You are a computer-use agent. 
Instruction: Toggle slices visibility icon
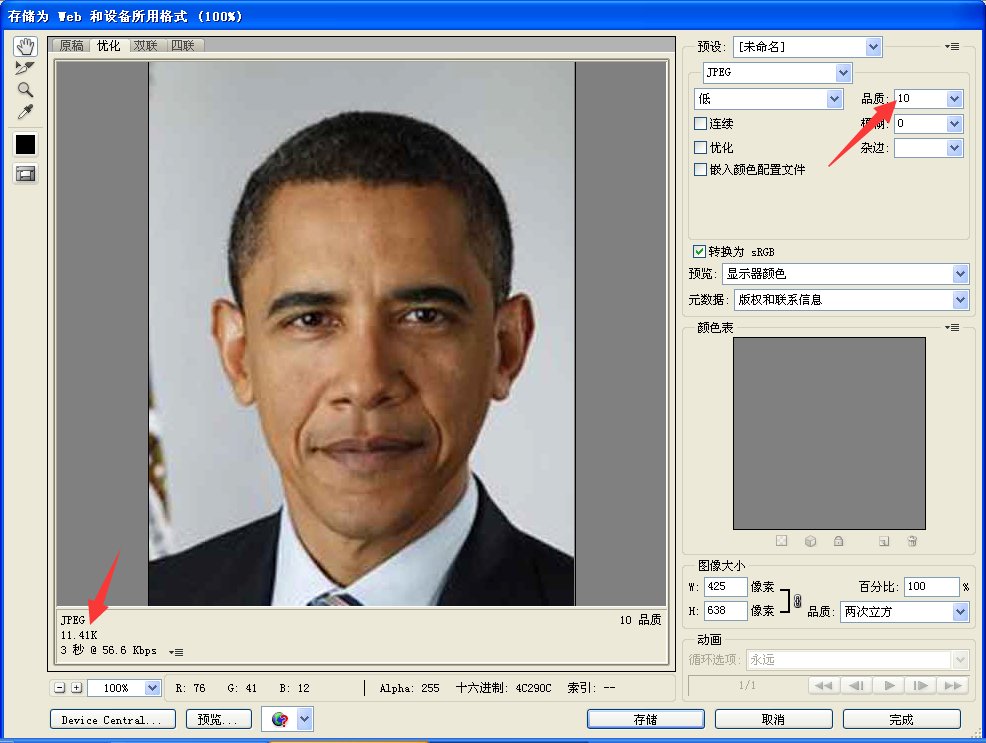click(25, 174)
